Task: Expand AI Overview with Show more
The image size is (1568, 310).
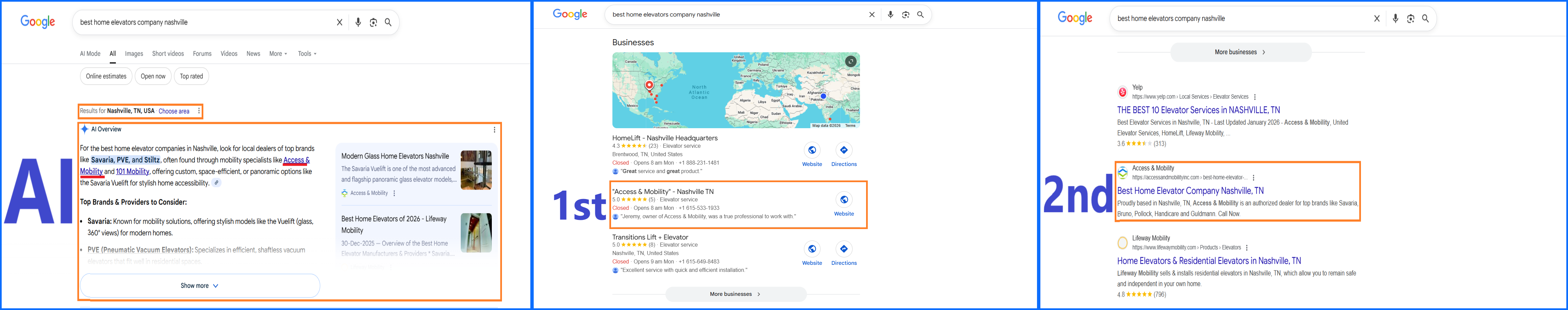Action: tap(200, 286)
